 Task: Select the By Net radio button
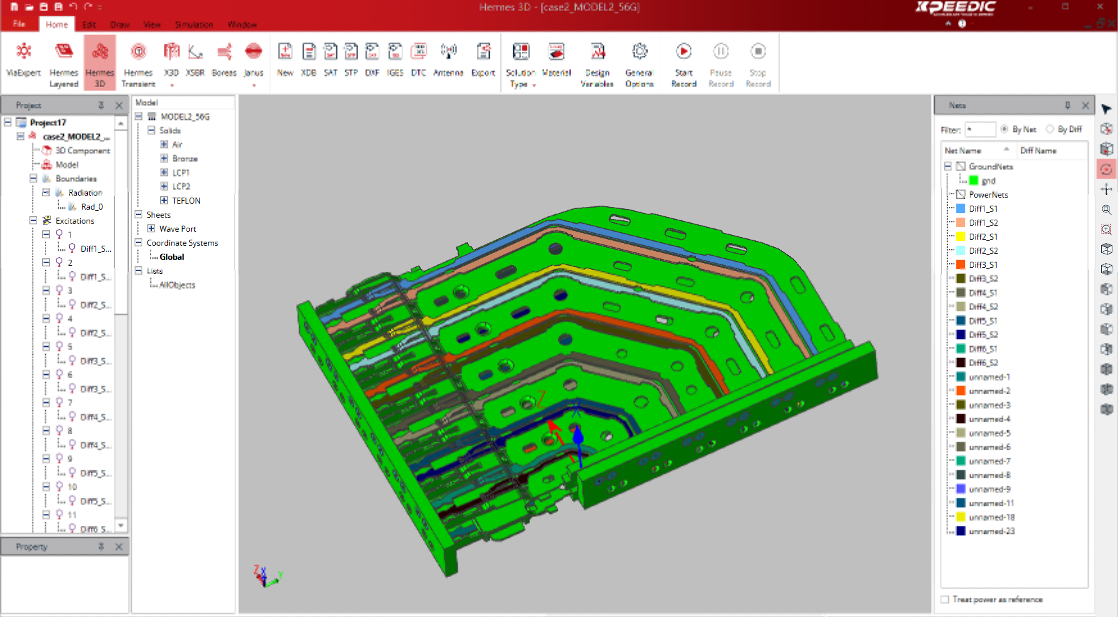[1002, 129]
